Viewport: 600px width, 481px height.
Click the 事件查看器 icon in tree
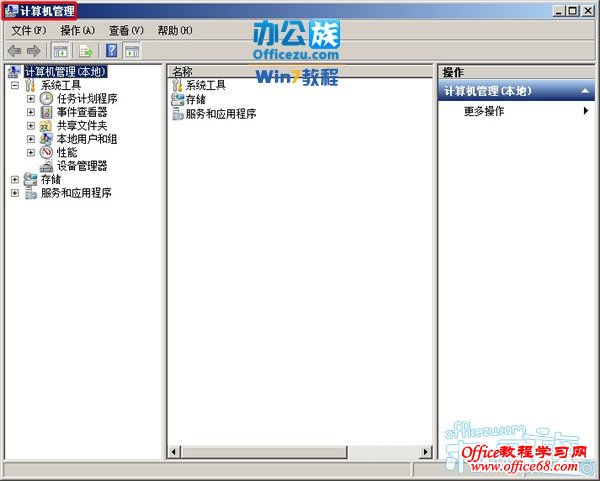point(46,112)
